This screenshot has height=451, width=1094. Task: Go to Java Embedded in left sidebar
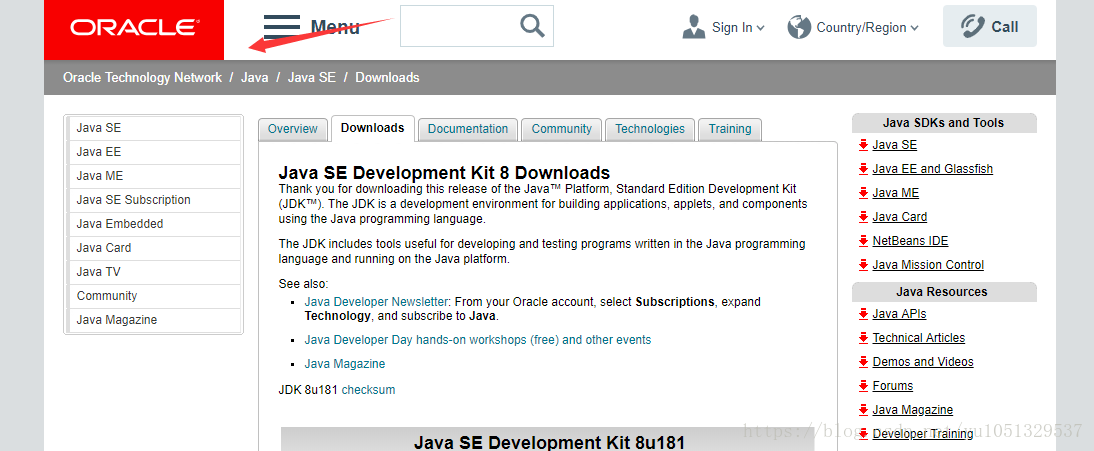tap(120, 224)
